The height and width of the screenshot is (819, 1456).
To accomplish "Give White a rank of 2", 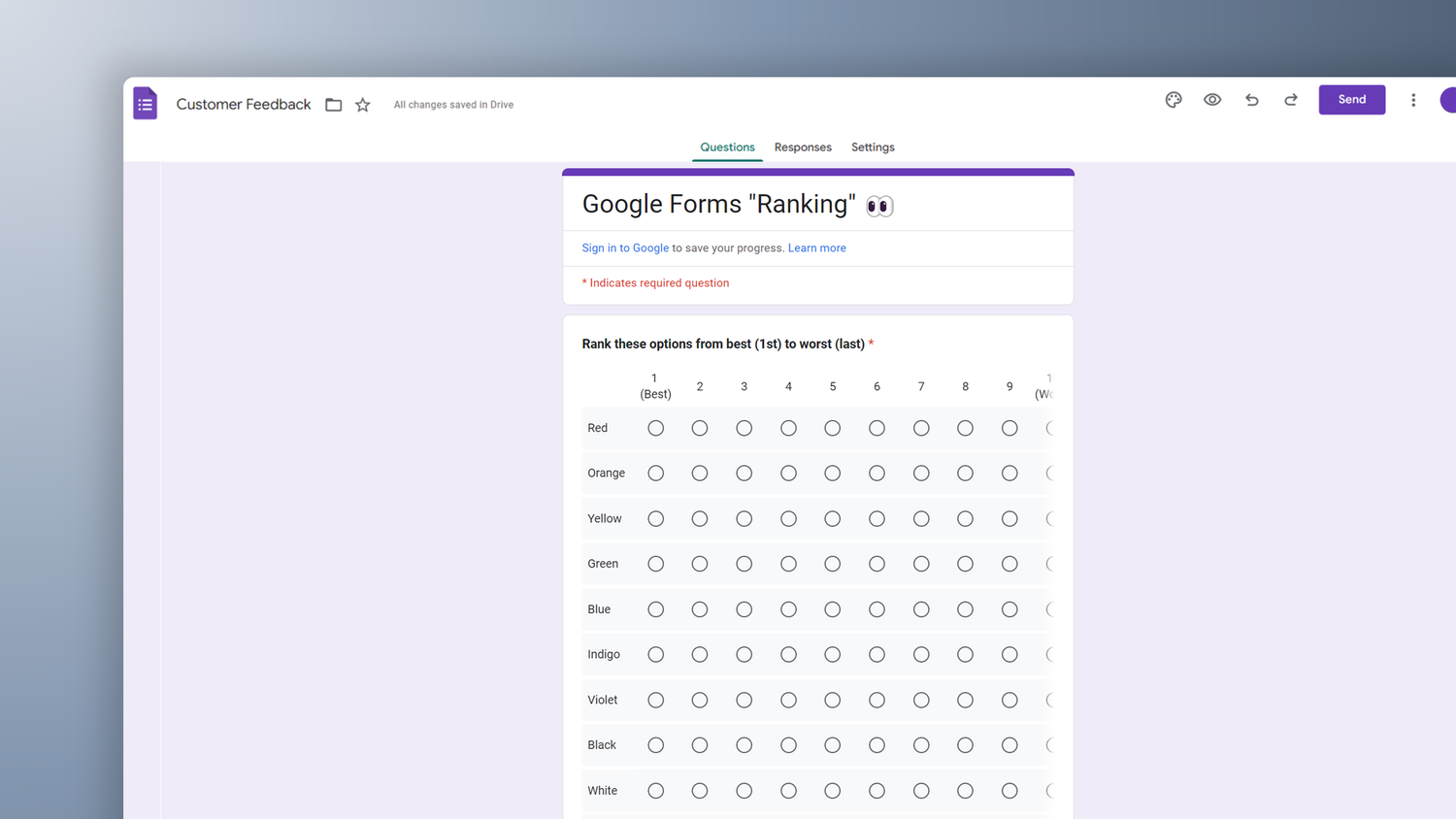I will tap(700, 790).
